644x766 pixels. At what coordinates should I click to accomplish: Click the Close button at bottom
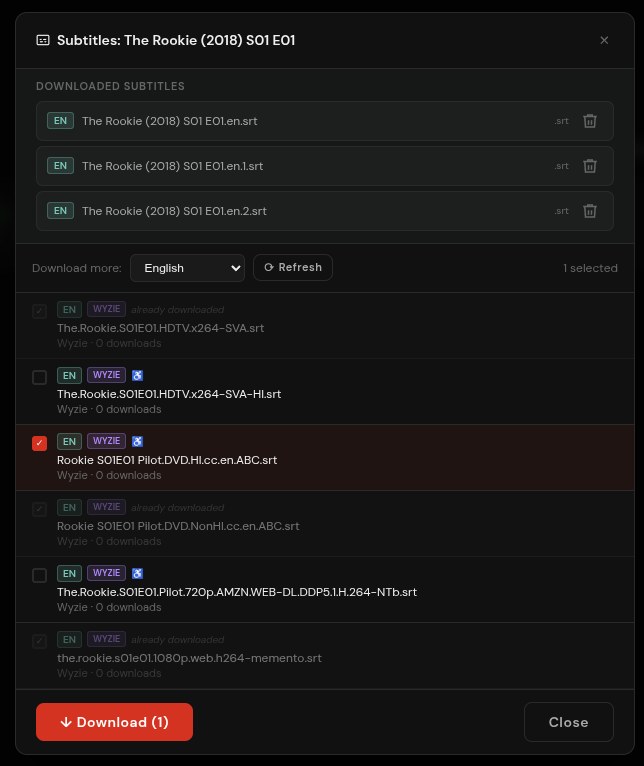(569, 722)
